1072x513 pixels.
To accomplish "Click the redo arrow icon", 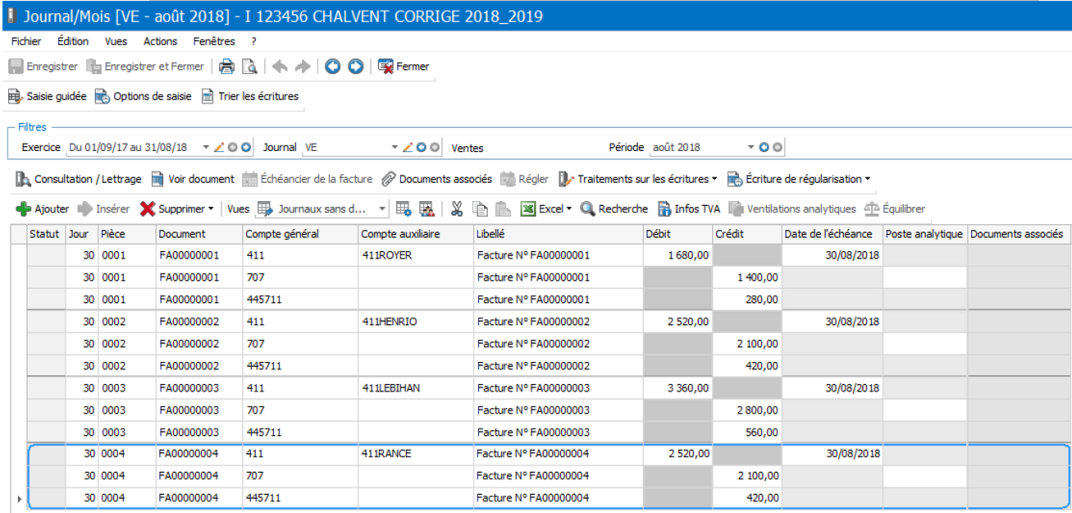I will pos(303,66).
